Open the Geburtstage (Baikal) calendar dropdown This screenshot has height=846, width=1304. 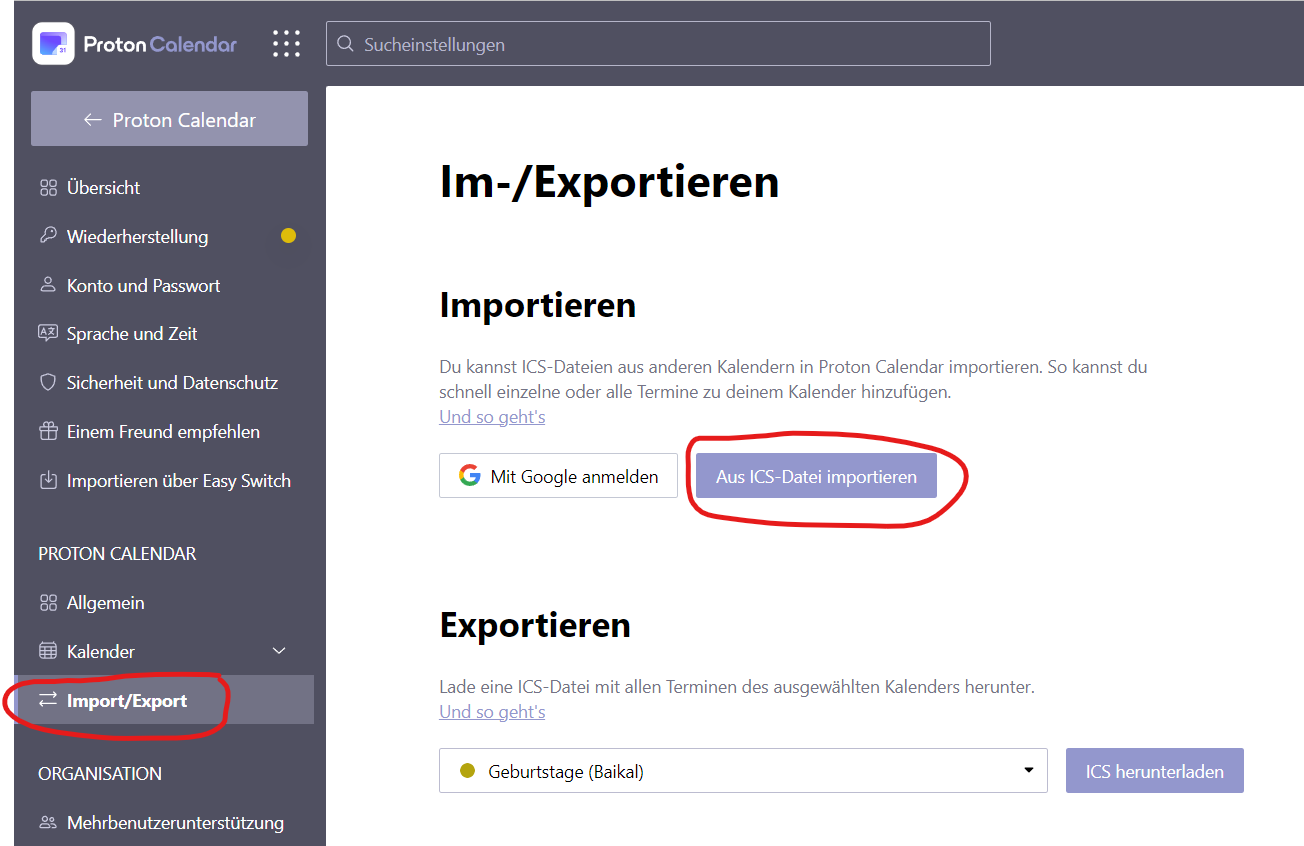tap(743, 771)
